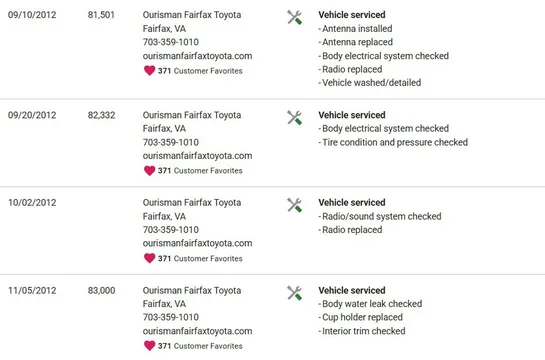The height and width of the screenshot is (360, 545).
Task: Click the pink heart in the 09/10/2012 entry
Action: point(149,71)
